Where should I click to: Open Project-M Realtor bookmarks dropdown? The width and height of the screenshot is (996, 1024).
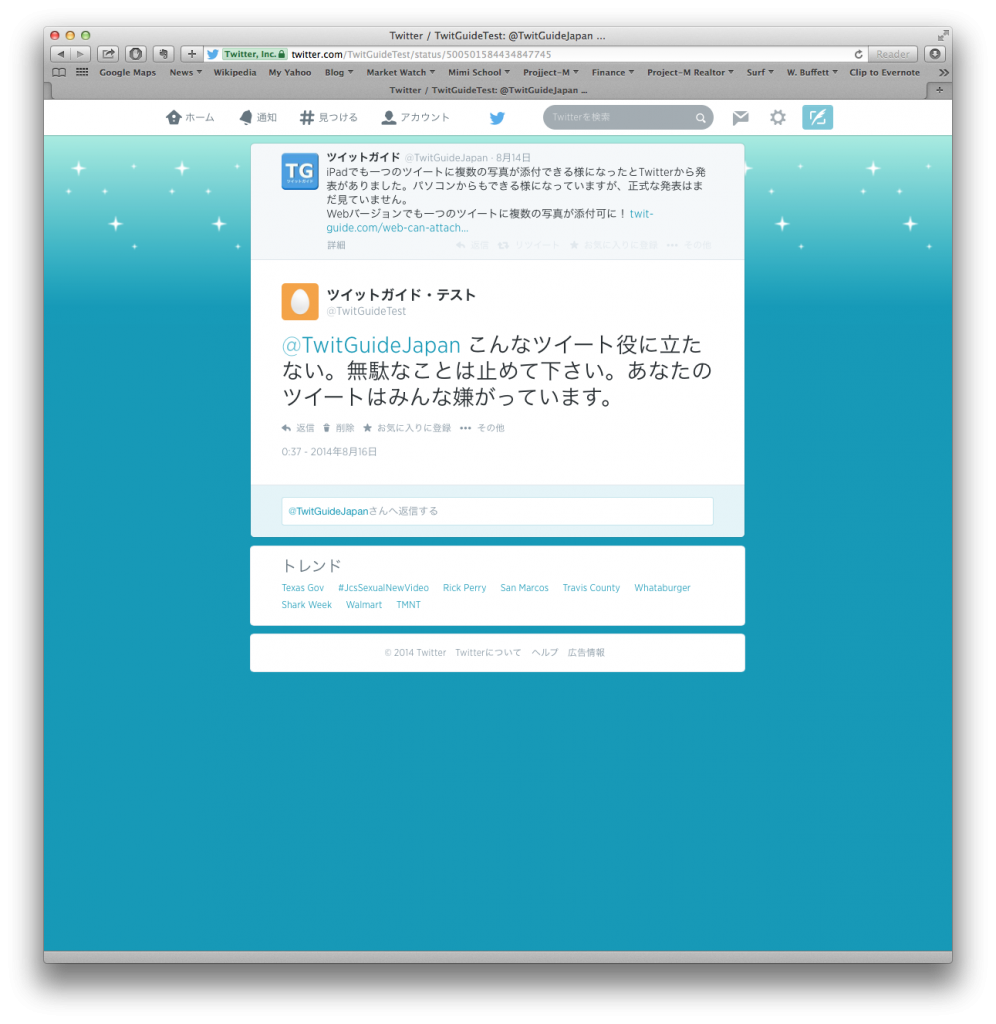coord(690,72)
